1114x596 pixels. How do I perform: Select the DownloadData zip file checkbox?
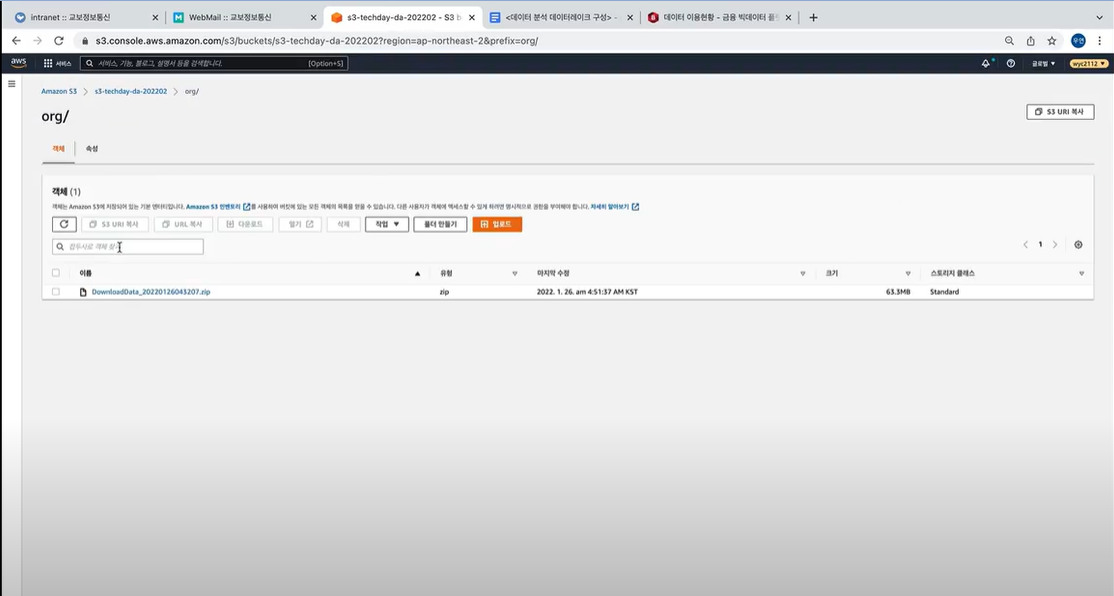56,291
